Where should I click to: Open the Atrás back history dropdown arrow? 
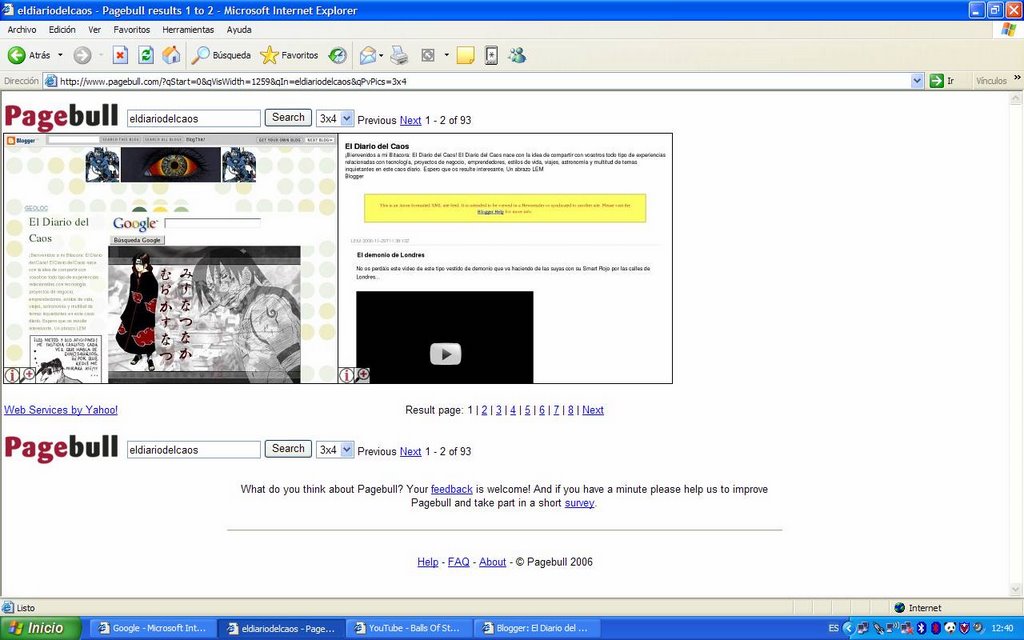[60, 56]
